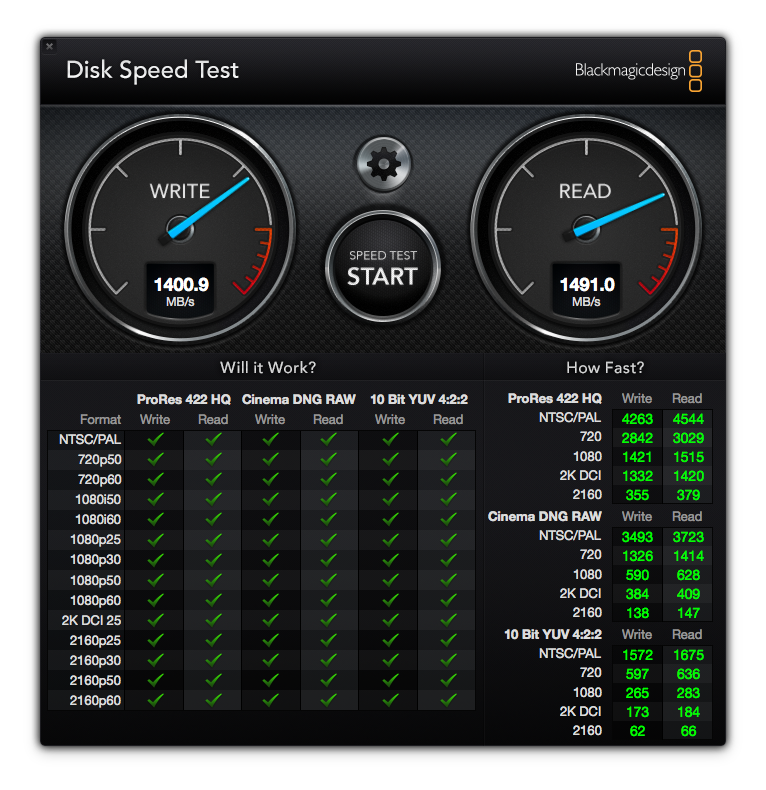This screenshot has height=790, width=766.
Task: Click Cinema DNG NTSC/PAL write value 3493
Action: [x=637, y=537]
